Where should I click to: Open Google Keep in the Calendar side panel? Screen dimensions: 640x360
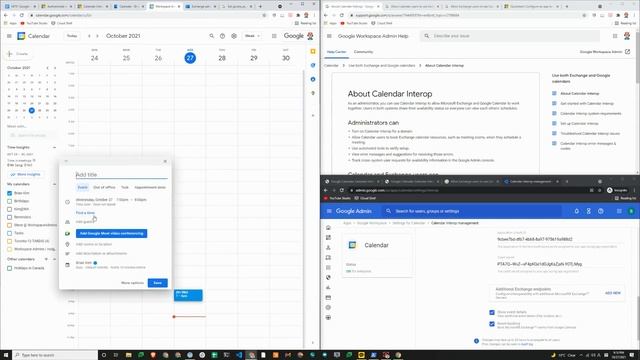click(313, 51)
